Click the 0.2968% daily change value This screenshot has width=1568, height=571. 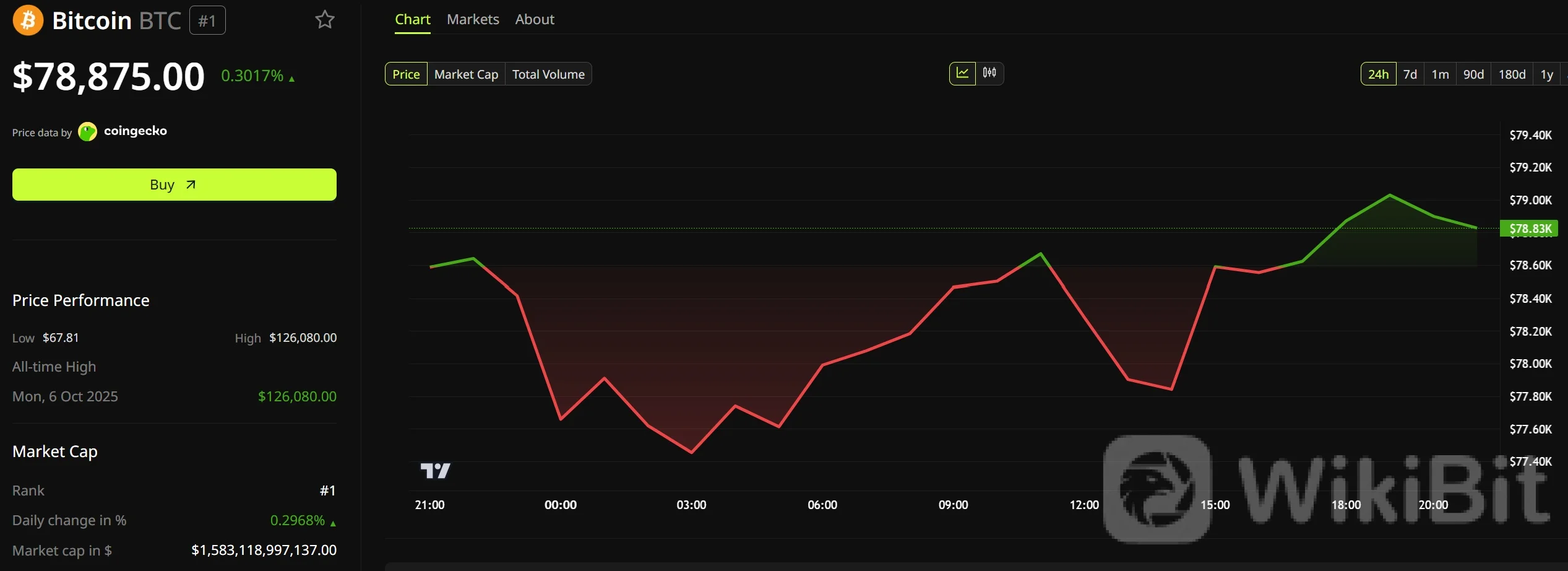click(x=298, y=520)
